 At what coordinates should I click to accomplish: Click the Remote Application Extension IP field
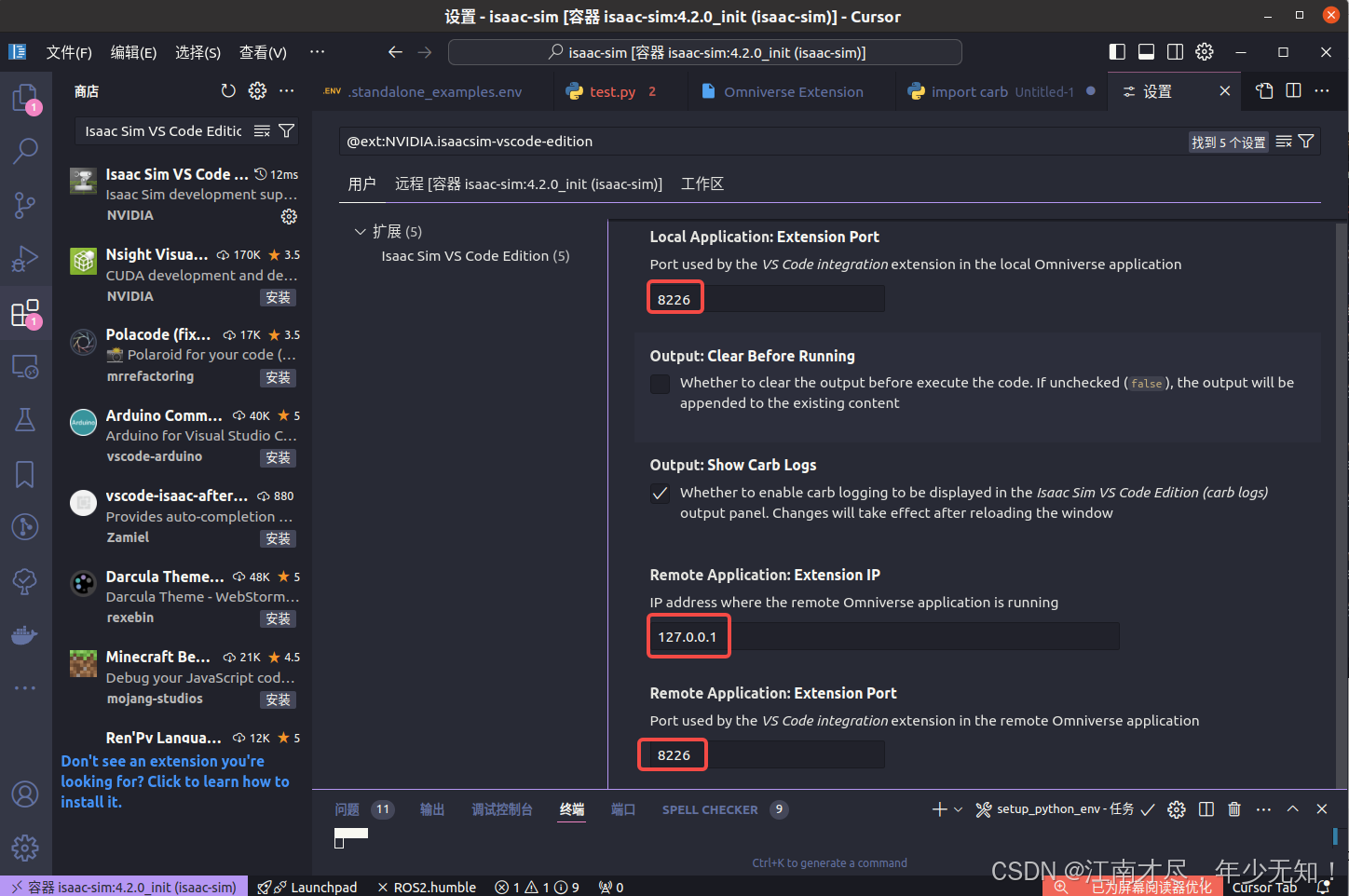pyautogui.click(x=884, y=636)
